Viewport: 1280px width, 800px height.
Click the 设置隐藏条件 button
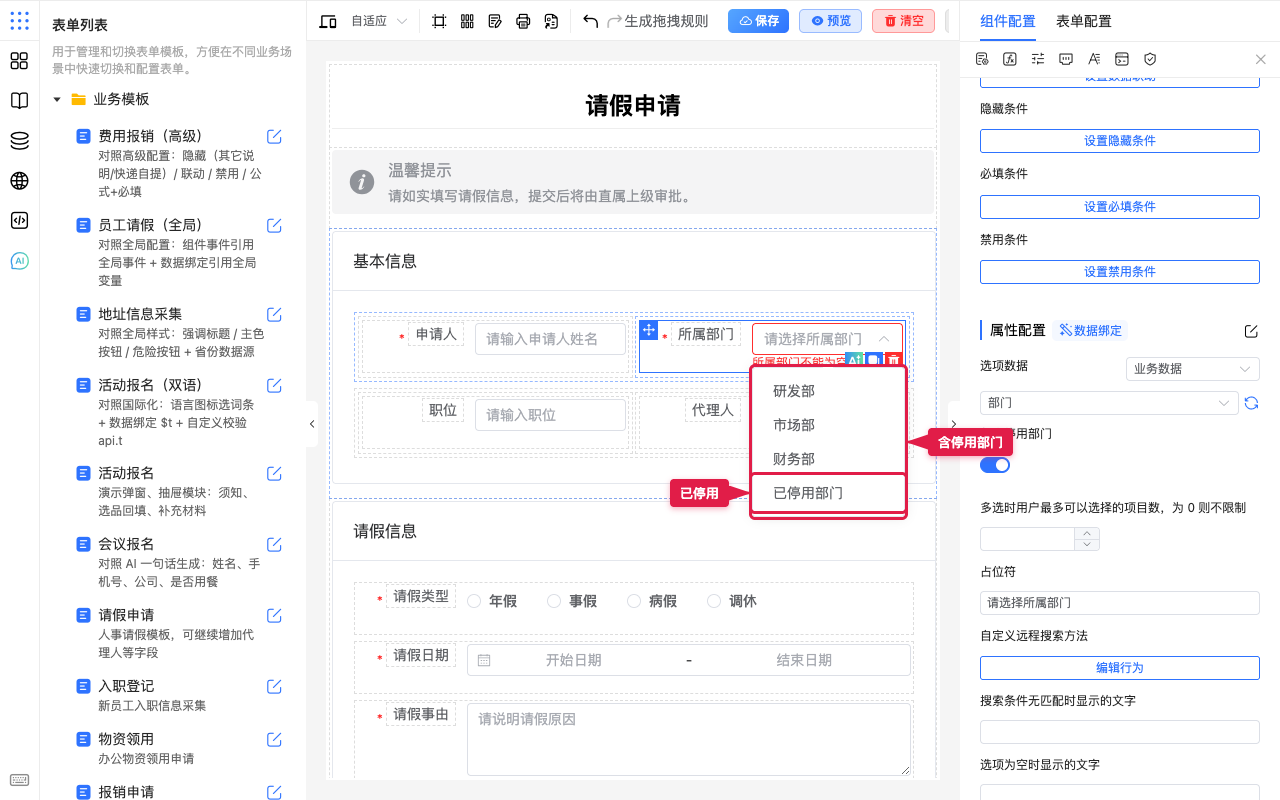[x=1120, y=141]
